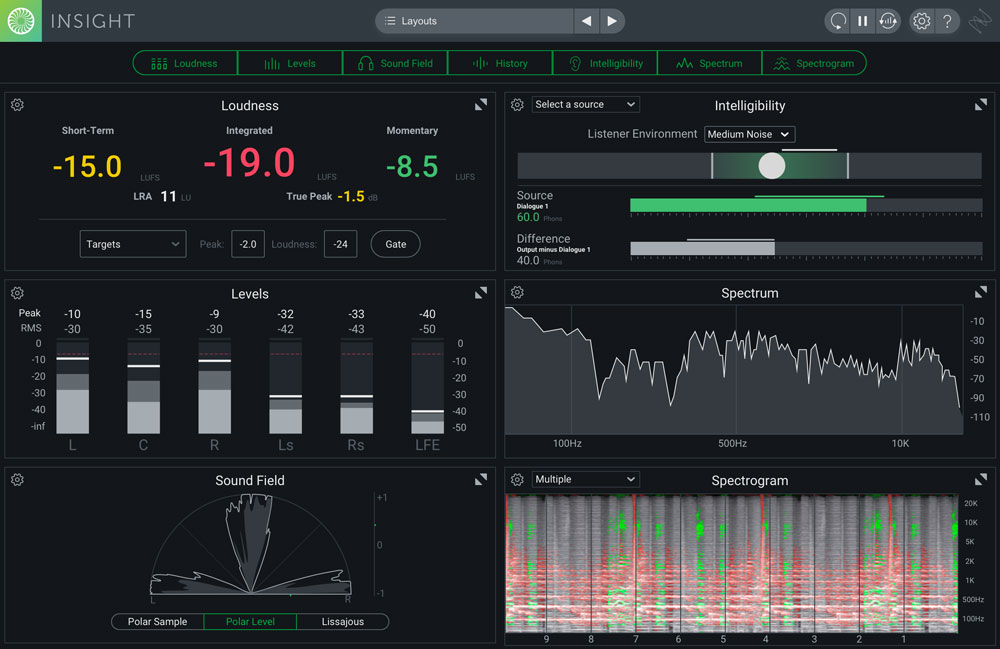1000x649 pixels.
Task: Click the Peak target field showing -2.0
Action: point(248,244)
